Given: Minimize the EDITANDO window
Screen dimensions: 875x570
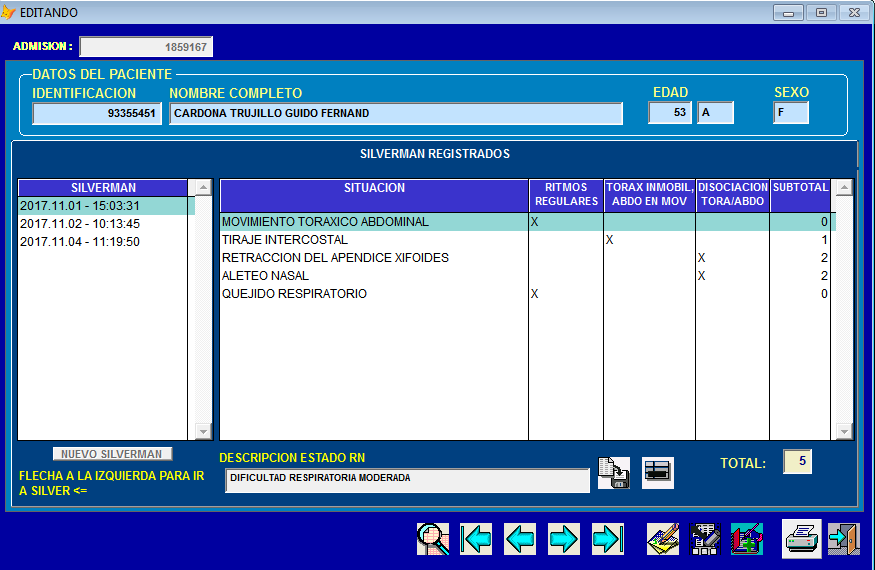Looking at the screenshot, I should (788, 12).
